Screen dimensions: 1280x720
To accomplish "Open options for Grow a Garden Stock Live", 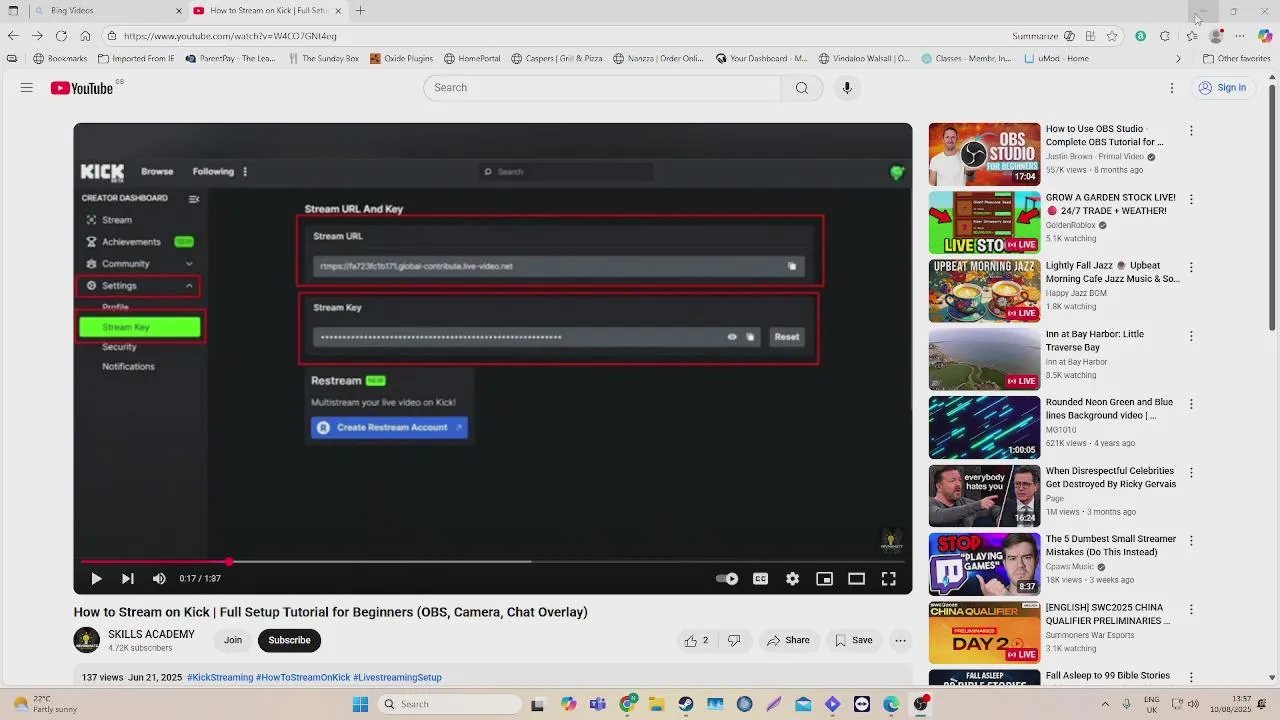I will click(1191, 199).
